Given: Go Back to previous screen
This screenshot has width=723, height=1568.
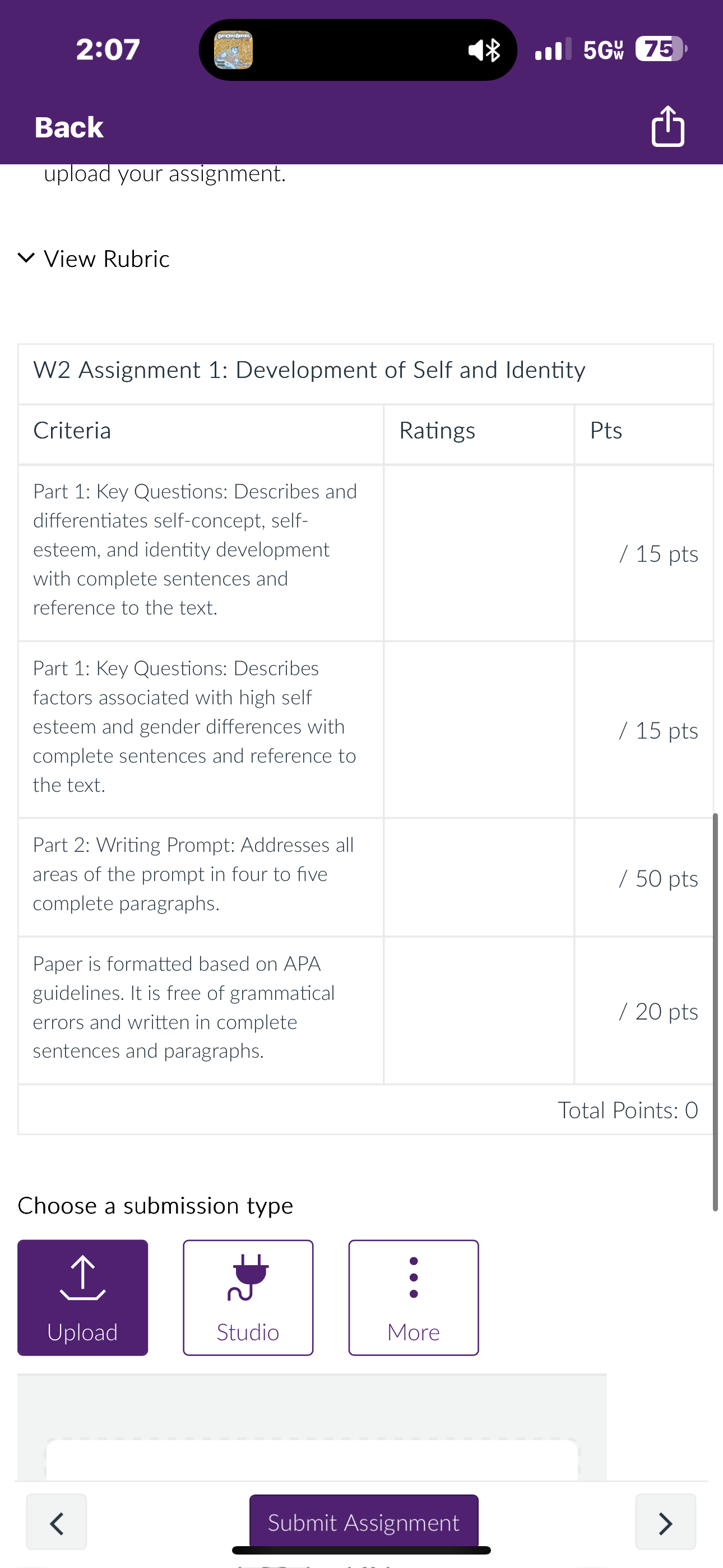Looking at the screenshot, I should 69,127.
